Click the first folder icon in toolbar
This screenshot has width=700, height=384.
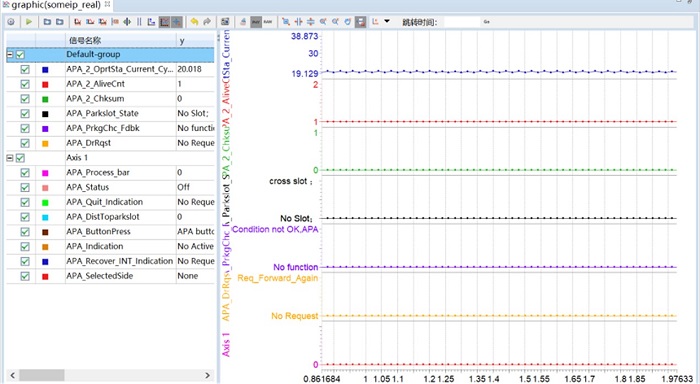click(47, 21)
